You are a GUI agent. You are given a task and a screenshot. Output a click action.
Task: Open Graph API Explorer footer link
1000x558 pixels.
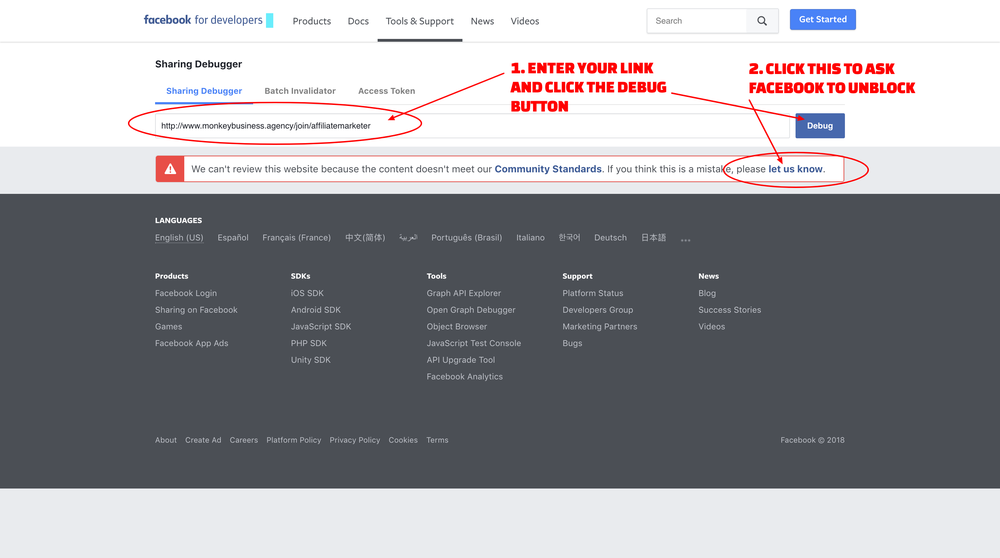[463, 293]
